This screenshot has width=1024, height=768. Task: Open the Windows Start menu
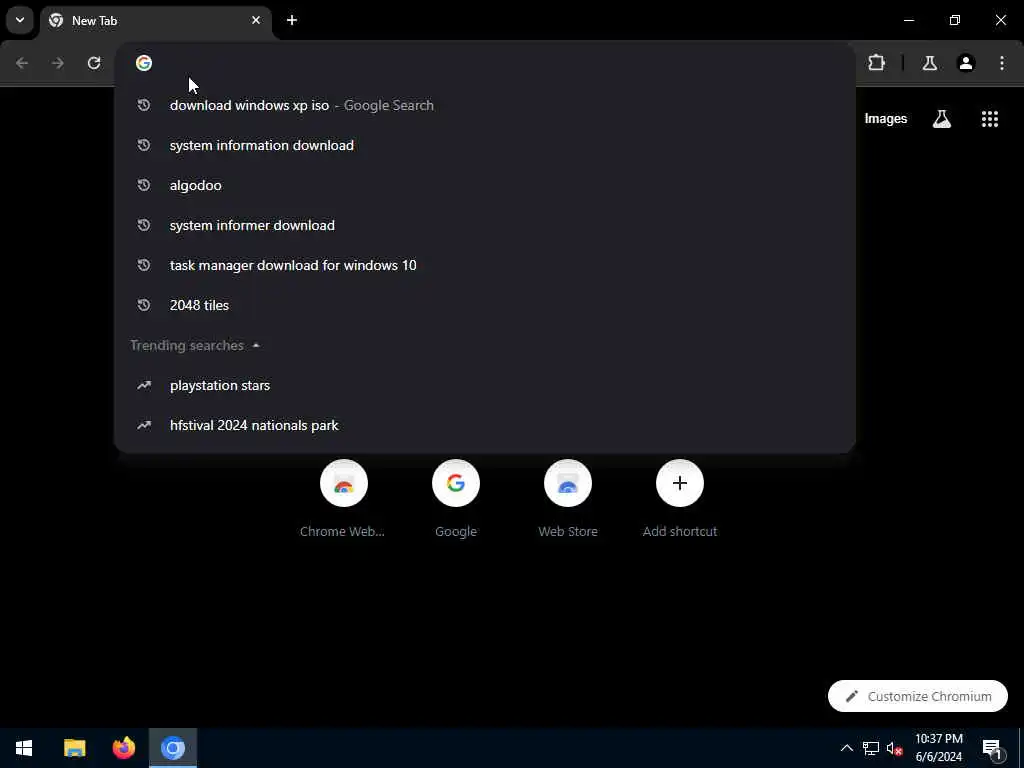point(24,748)
